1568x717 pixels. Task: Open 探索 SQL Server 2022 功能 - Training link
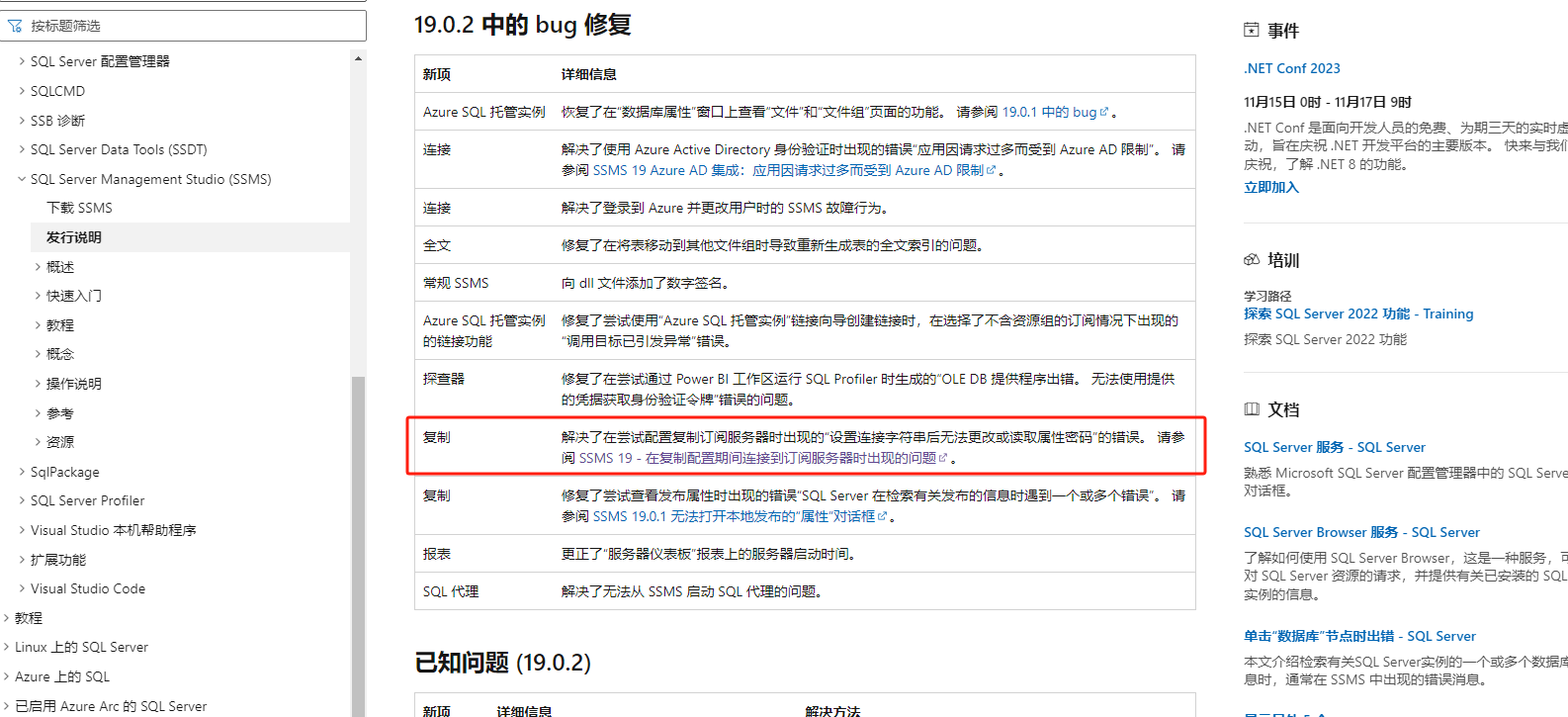tap(1358, 314)
